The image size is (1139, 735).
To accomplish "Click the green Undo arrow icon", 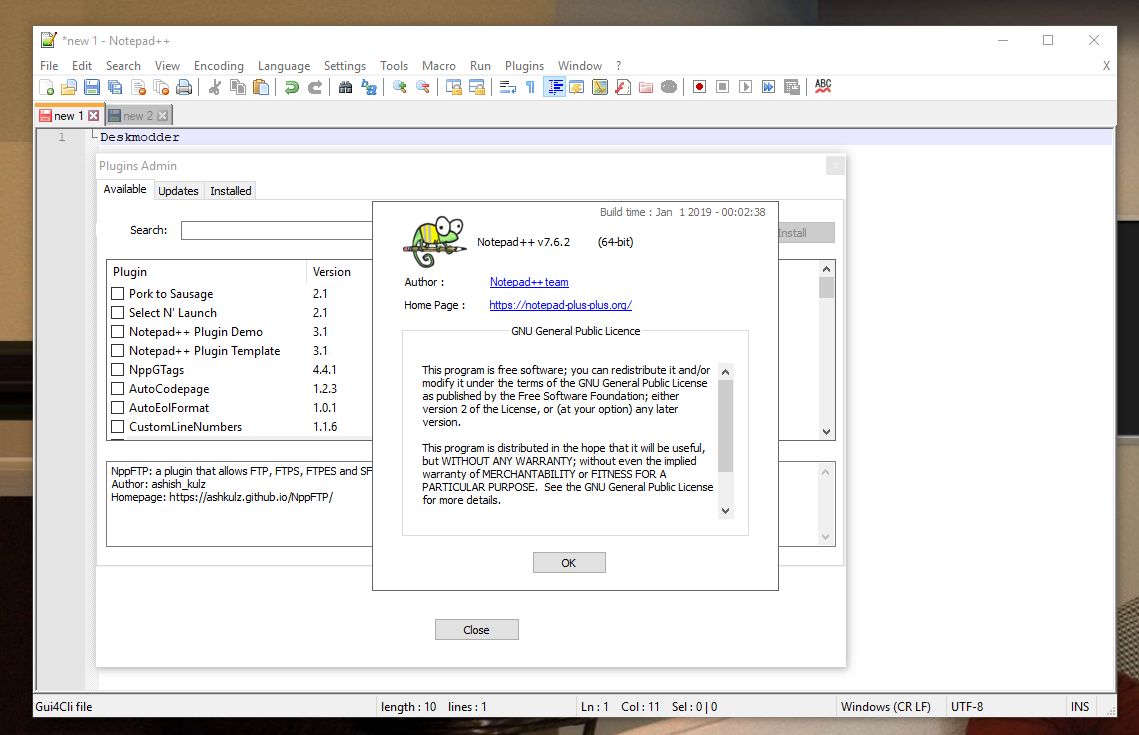I will click(x=291, y=87).
